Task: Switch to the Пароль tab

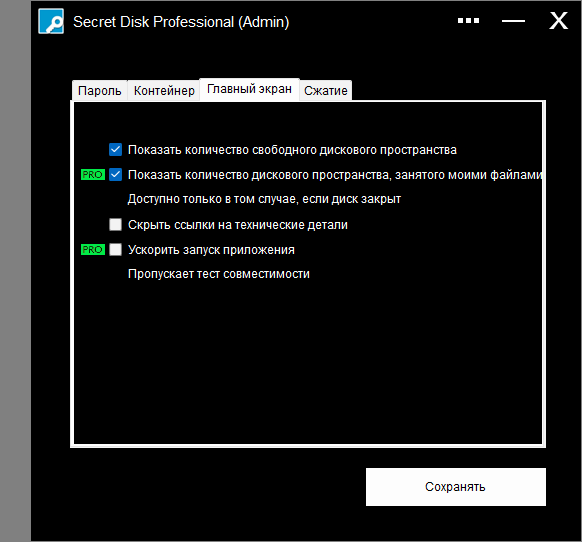Action: (100, 91)
